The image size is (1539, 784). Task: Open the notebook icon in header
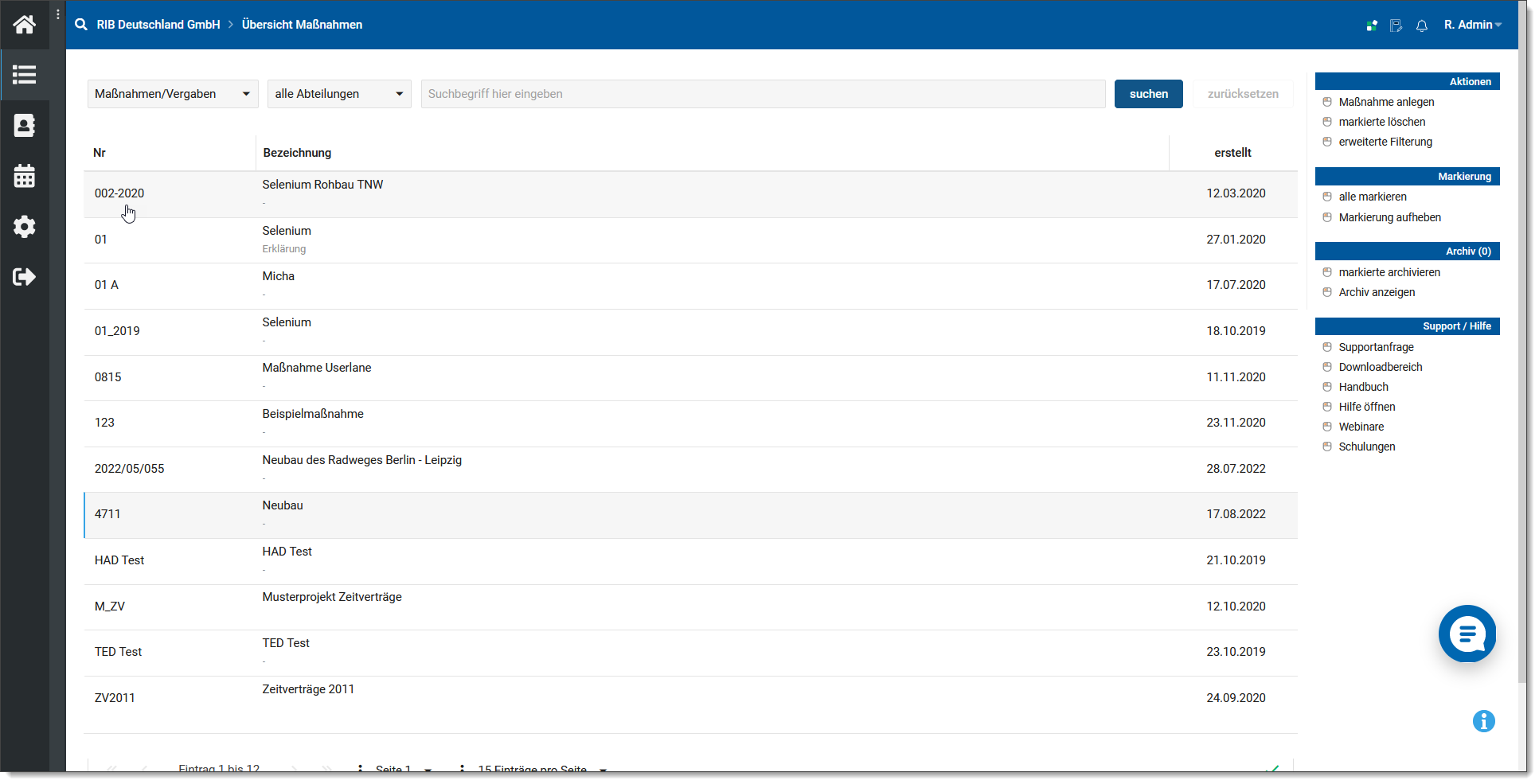point(1396,25)
